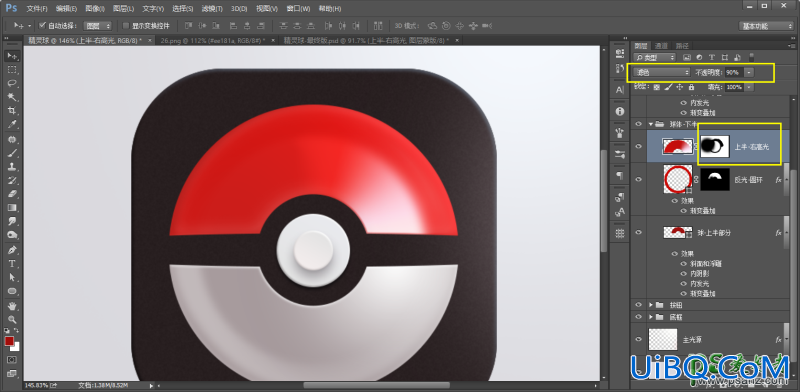Screen dimensions: 800x392
Task: Hide the 按钮 group layer
Action: [638, 305]
